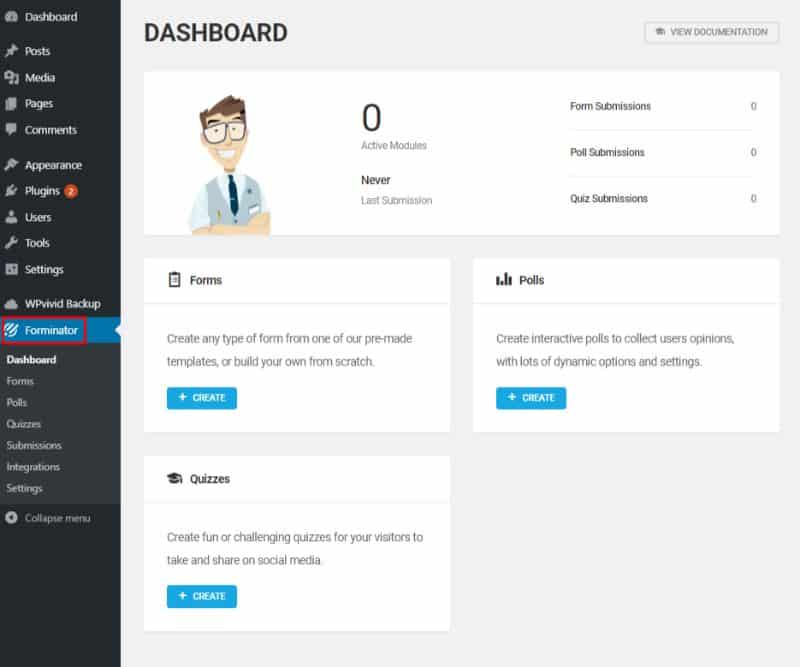Click the documentation icon in View Documentation button
The height and width of the screenshot is (667, 800).
tap(660, 32)
